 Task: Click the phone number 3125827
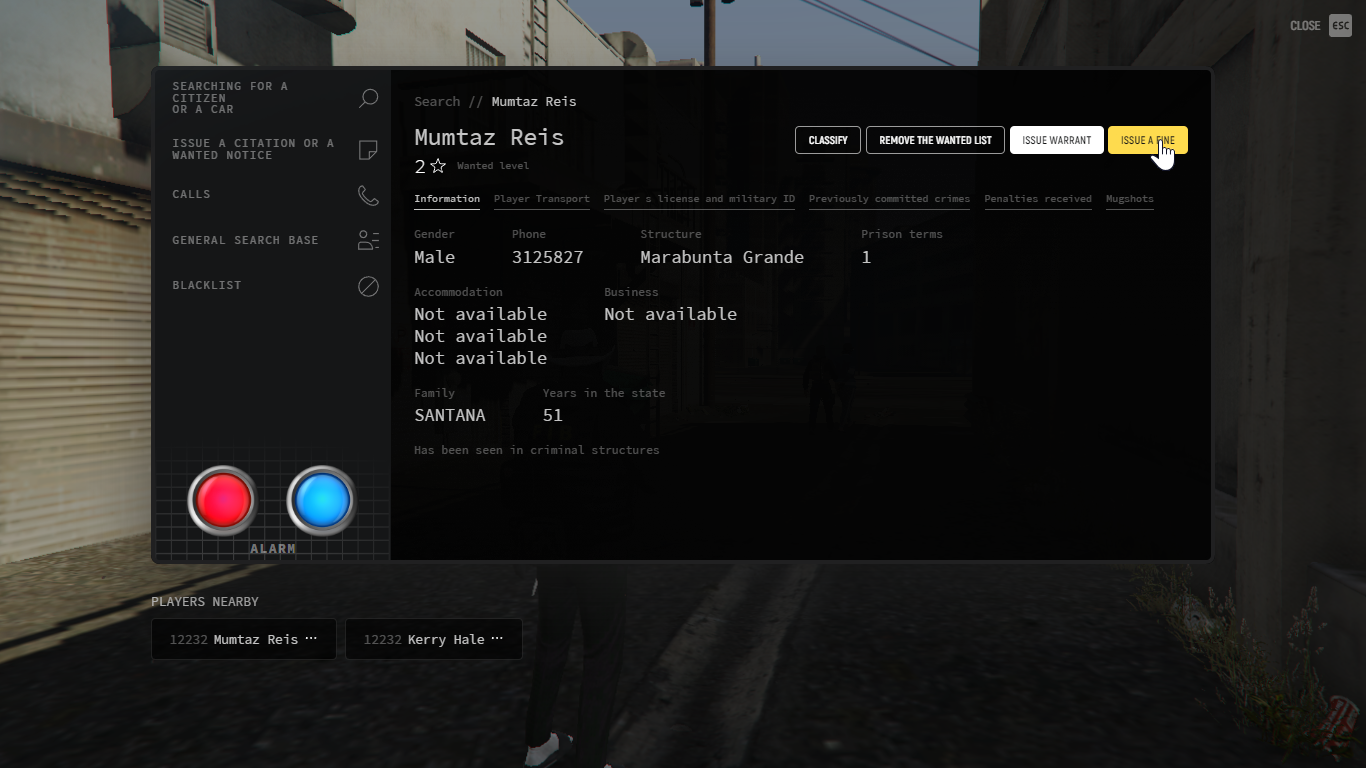(548, 257)
